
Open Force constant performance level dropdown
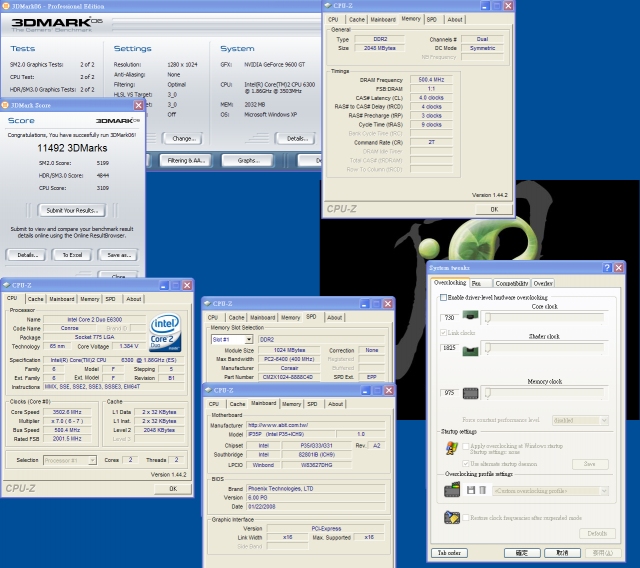pos(604,420)
